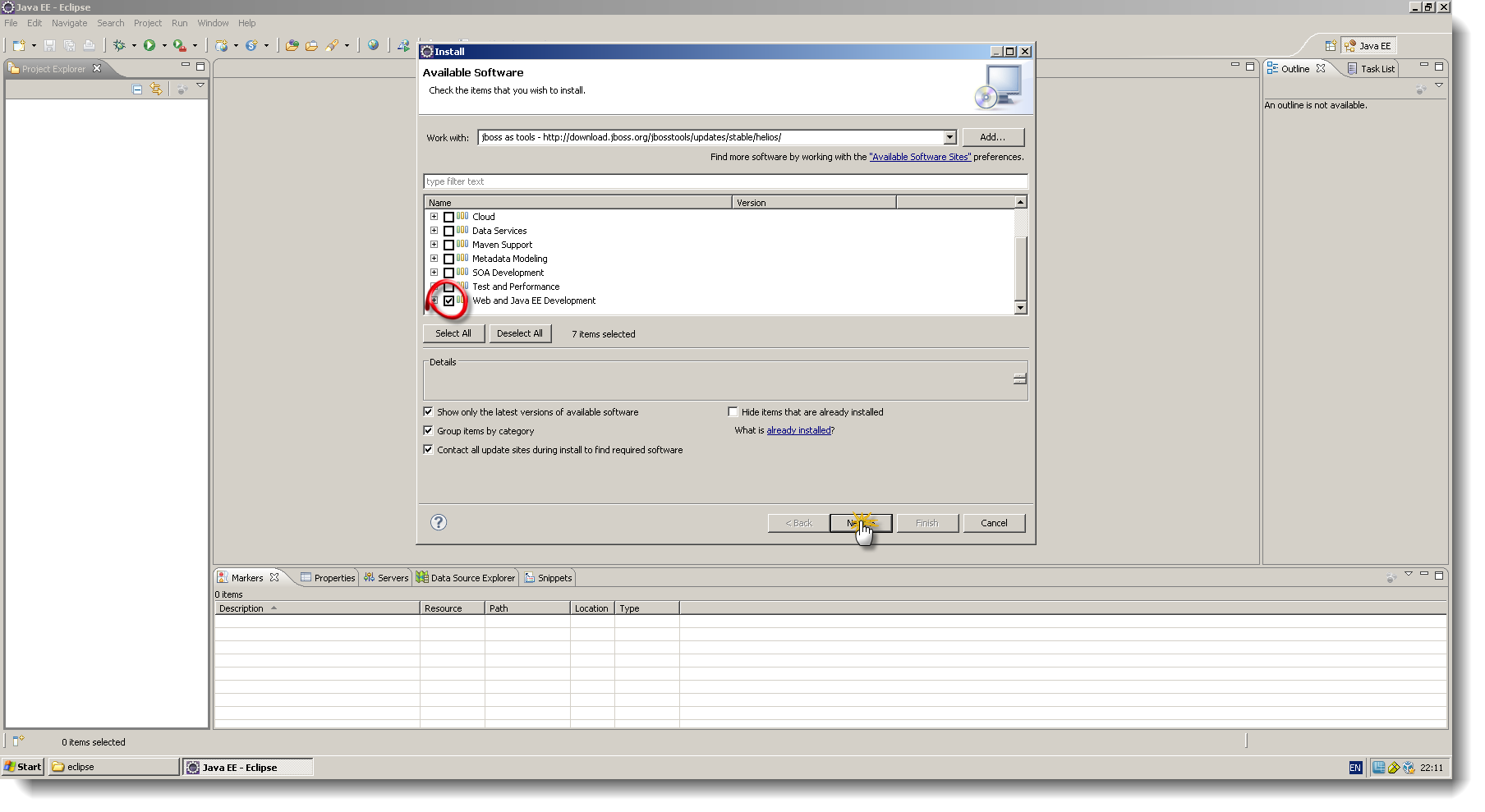The height and width of the screenshot is (812, 1485).
Task: Launch the Debug toolbar icon
Action: (x=120, y=46)
